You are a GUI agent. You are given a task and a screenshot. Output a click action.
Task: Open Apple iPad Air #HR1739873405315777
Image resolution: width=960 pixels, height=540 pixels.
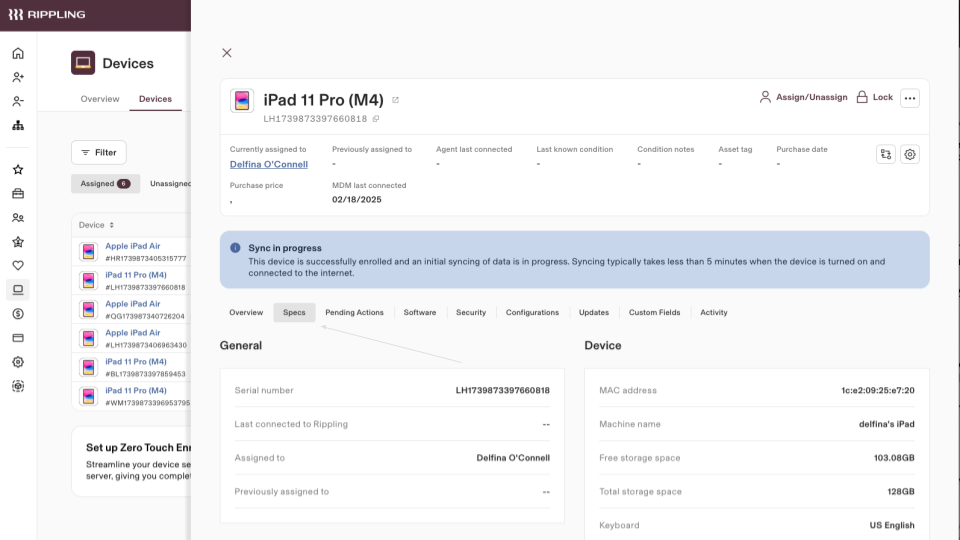(x=133, y=246)
